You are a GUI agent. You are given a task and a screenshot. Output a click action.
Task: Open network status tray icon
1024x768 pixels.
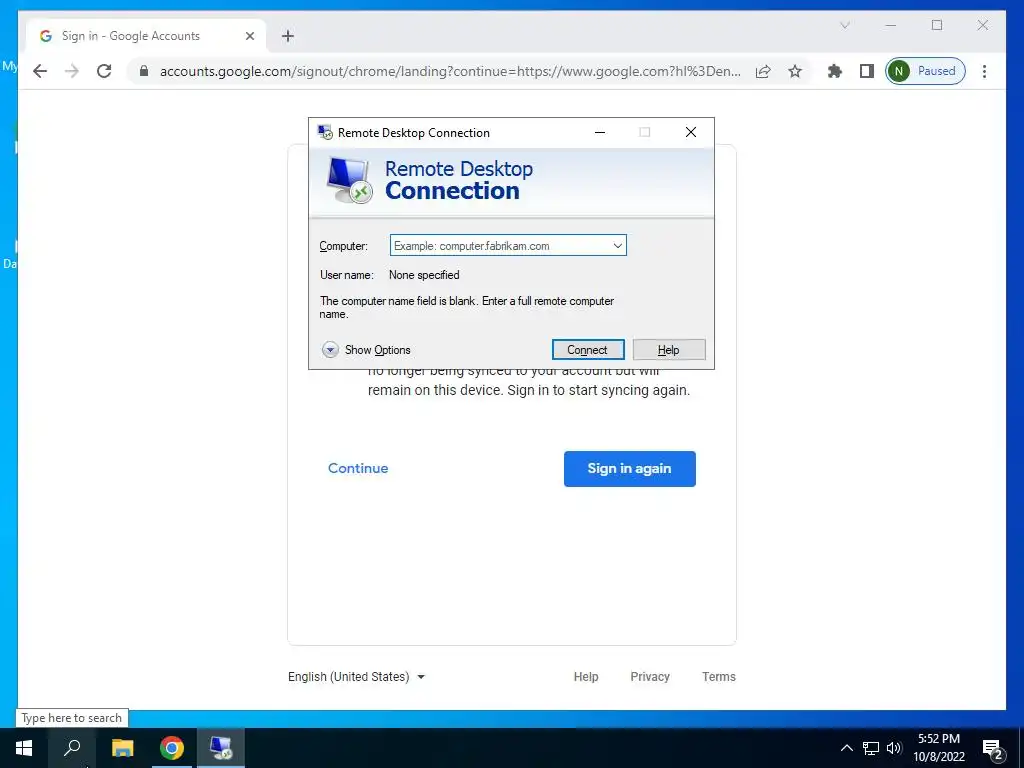point(871,748)
